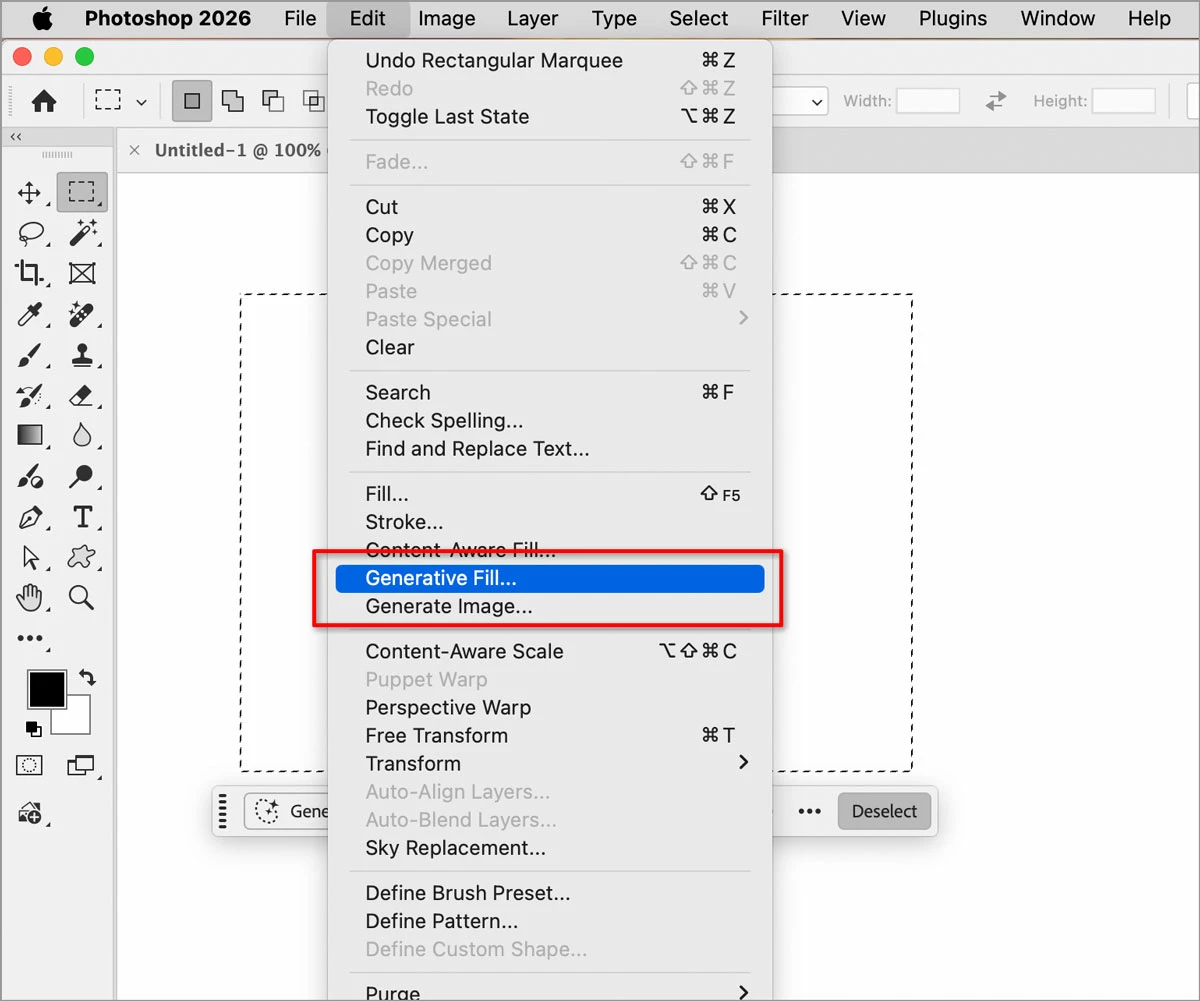Viewport: 1200px width, 1001px height.
Task: Expand the Paste Special submenu arrow
Action: (743, 318)
